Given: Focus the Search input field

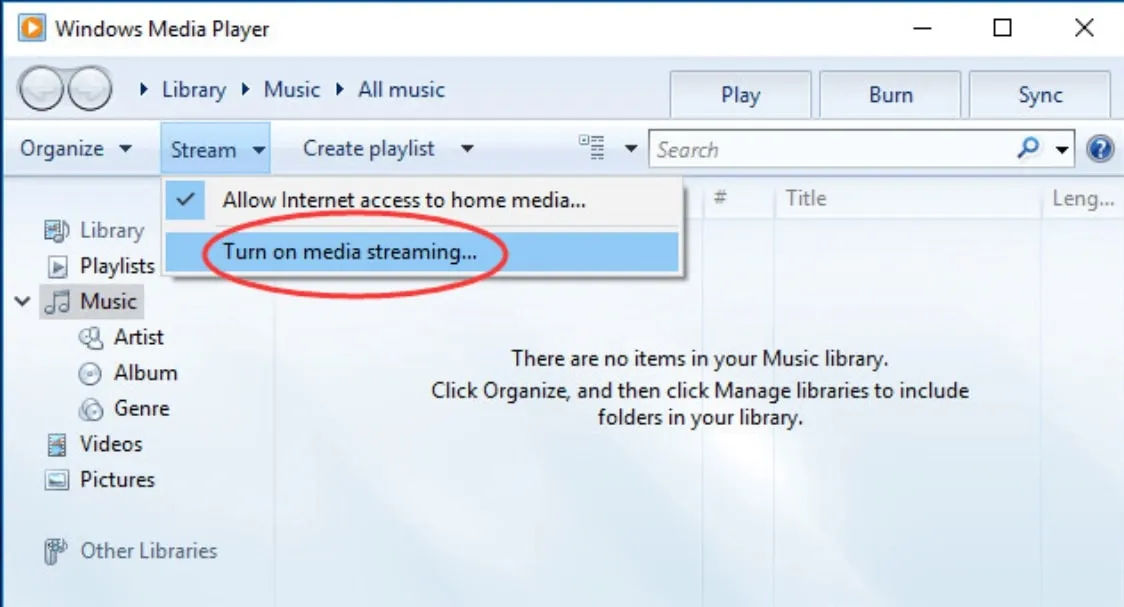Looking at the screenshot, I should 832,149.
